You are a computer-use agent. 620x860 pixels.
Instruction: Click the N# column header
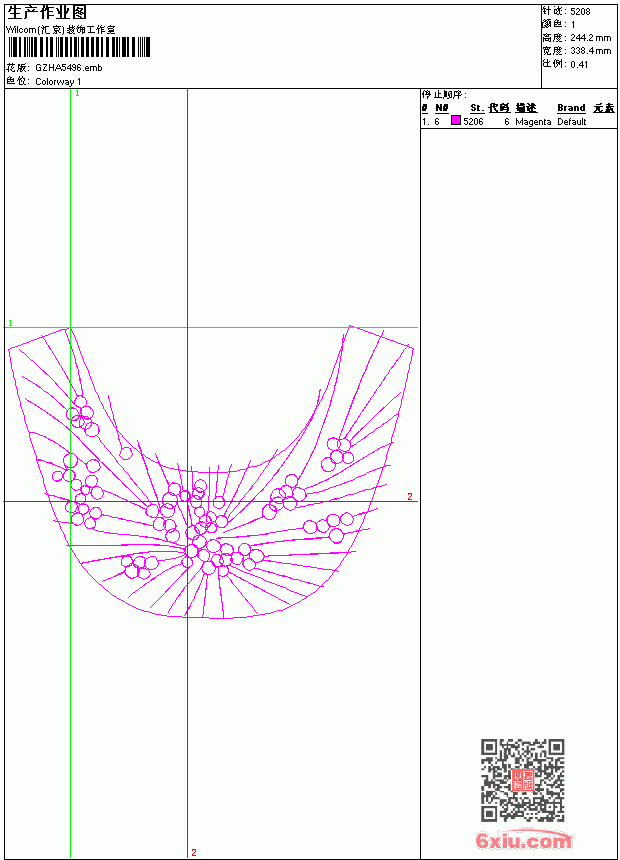pos(442,108)
